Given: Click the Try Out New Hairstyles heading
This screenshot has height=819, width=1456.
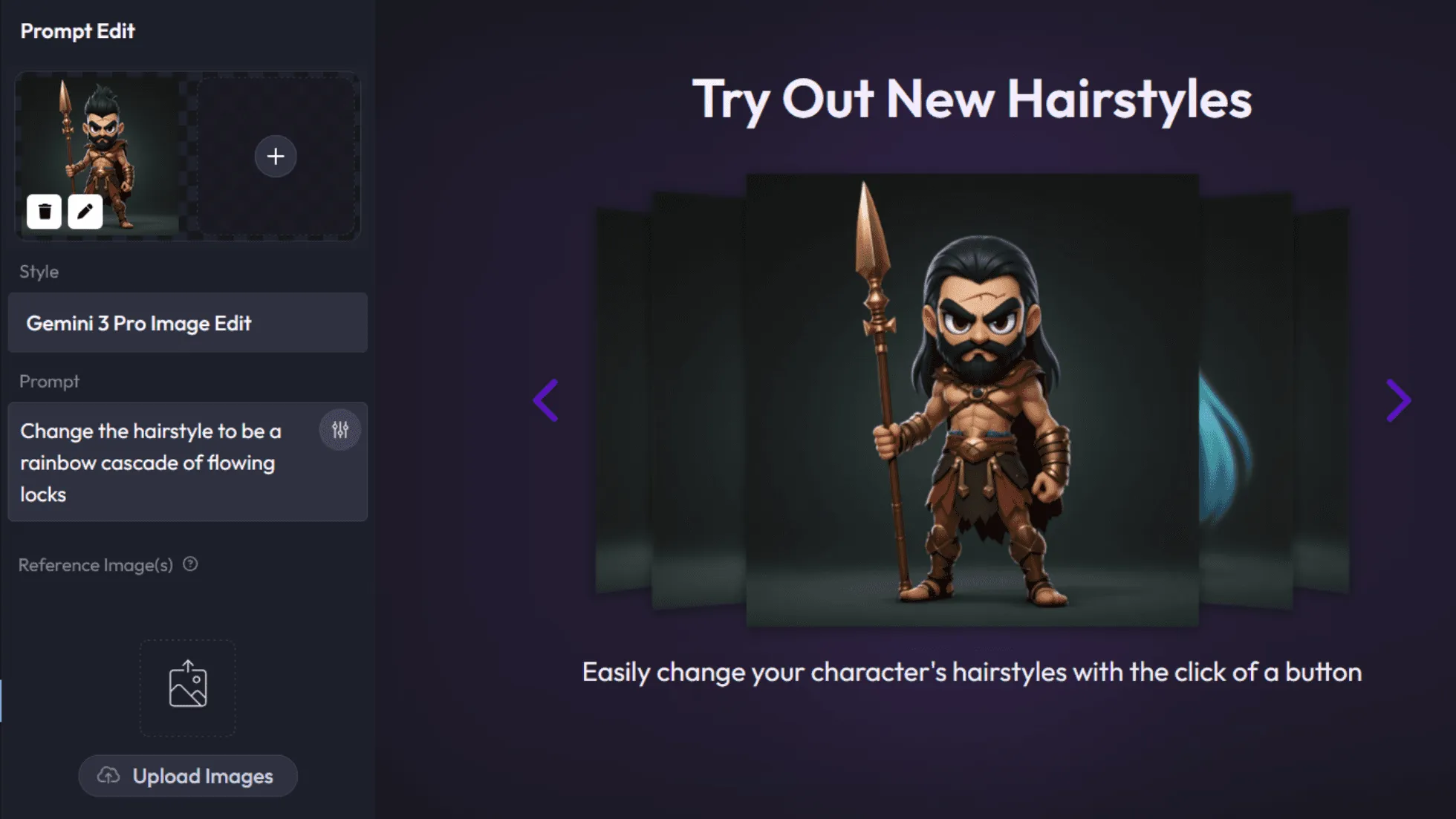Looking at the screenshot, I should coord(972,99).
